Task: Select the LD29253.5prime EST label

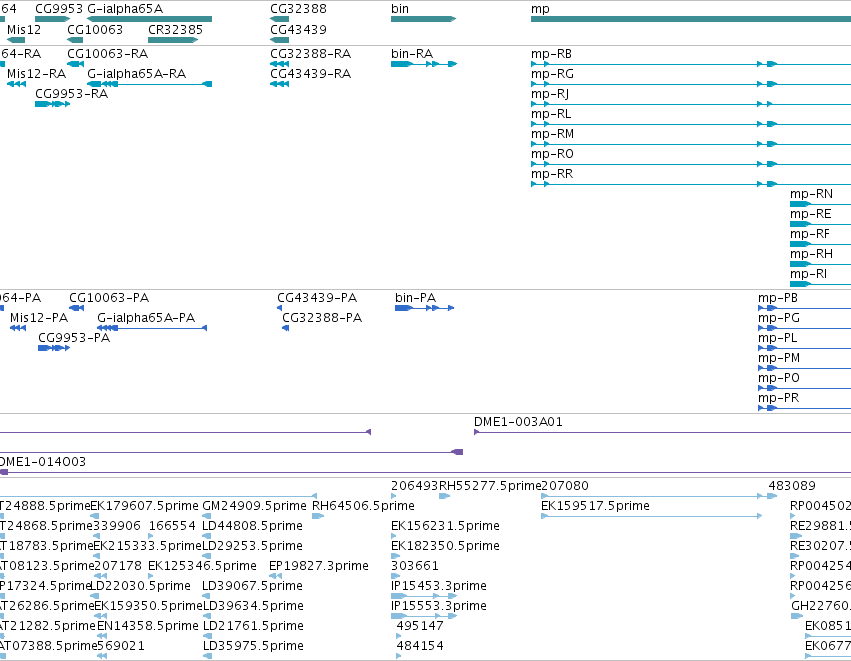Action: [x=252, y=546]
